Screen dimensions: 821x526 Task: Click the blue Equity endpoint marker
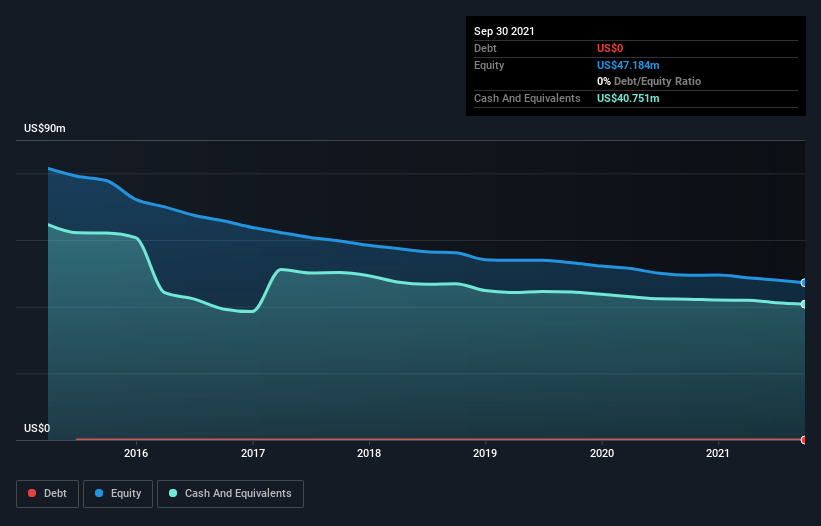click(x=804, y=283)
